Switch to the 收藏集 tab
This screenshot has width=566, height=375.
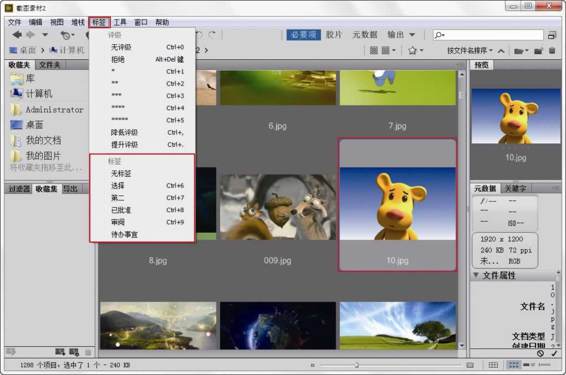pos(46,188)
